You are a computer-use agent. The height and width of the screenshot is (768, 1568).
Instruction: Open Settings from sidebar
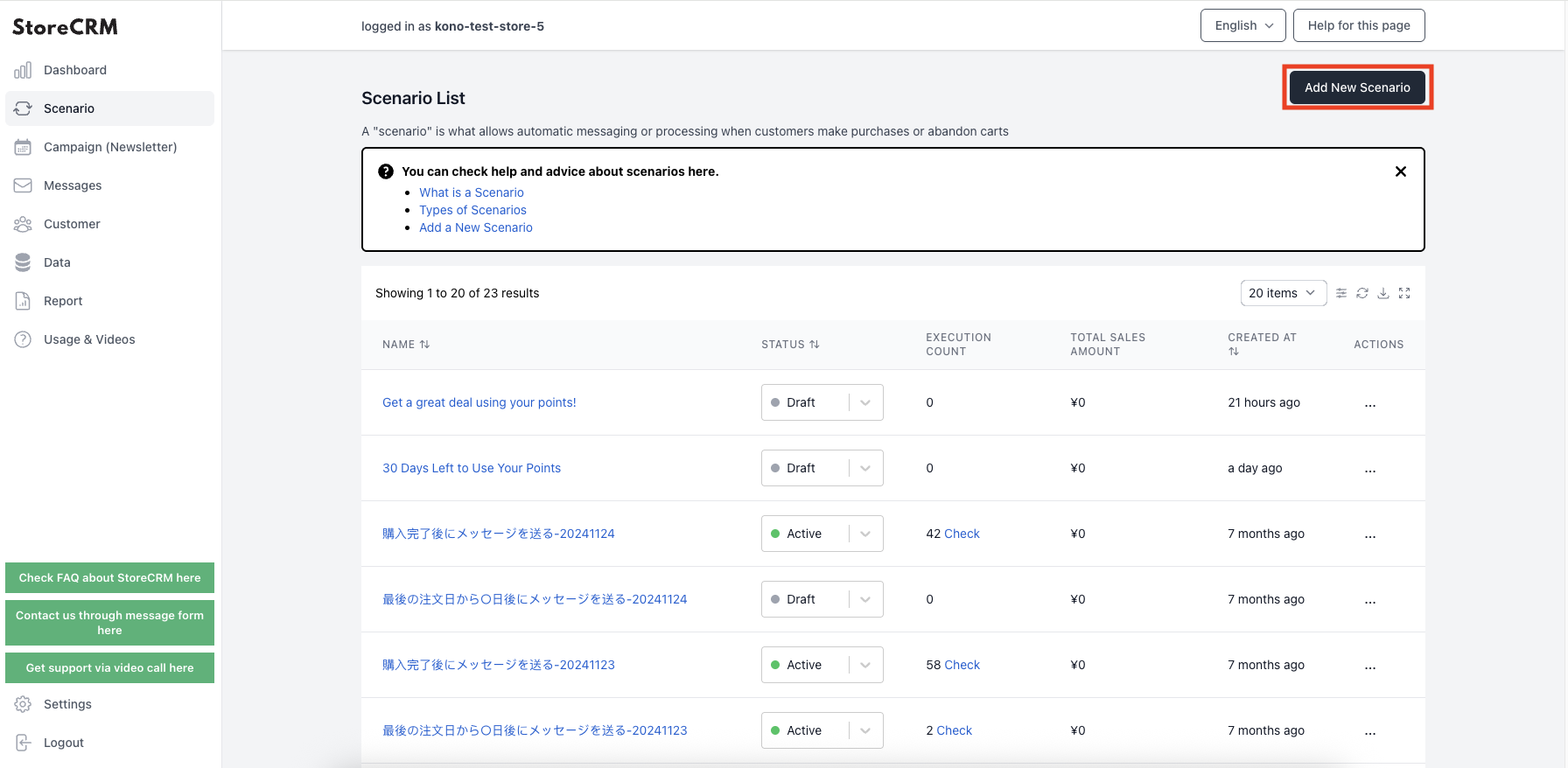pyautogui.click(x=109, y=704)
